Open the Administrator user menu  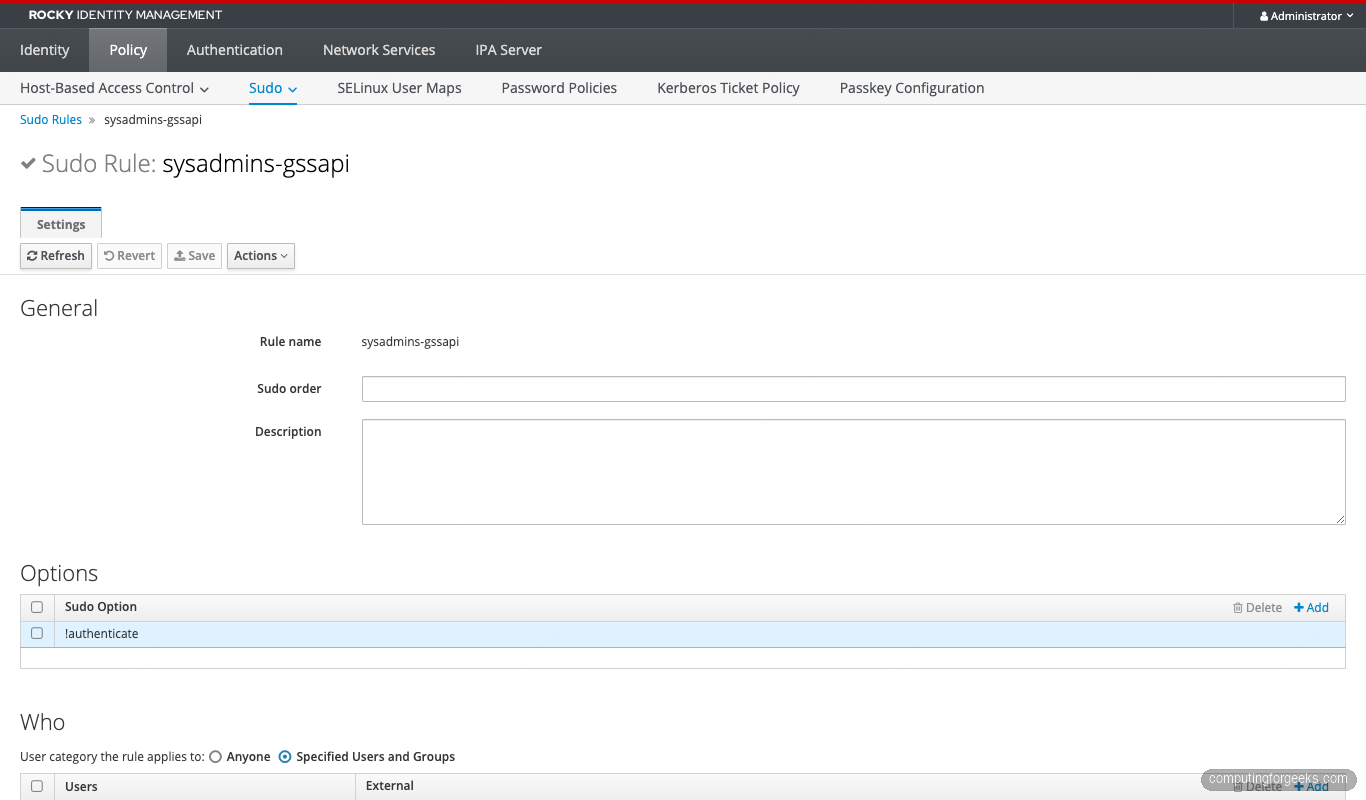click(x=1306, y=16)
